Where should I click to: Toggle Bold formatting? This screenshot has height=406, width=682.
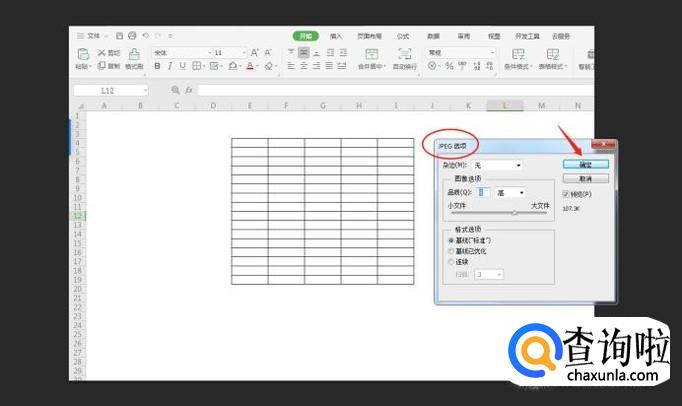[x=157, y=66]
